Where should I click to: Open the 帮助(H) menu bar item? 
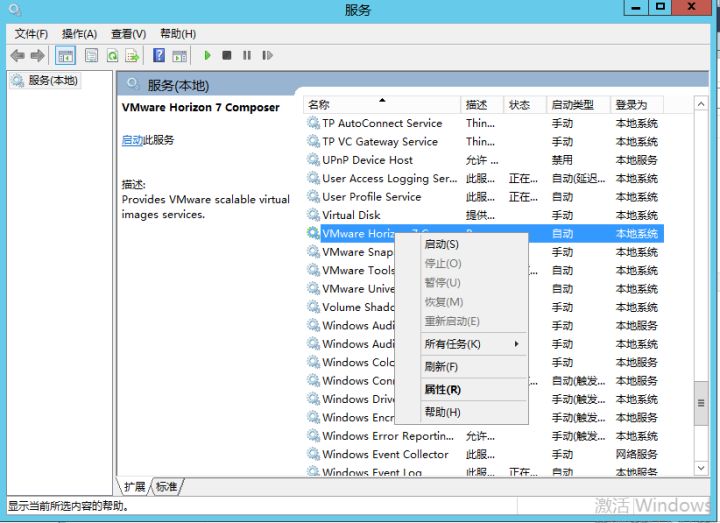tap(178, 34)
